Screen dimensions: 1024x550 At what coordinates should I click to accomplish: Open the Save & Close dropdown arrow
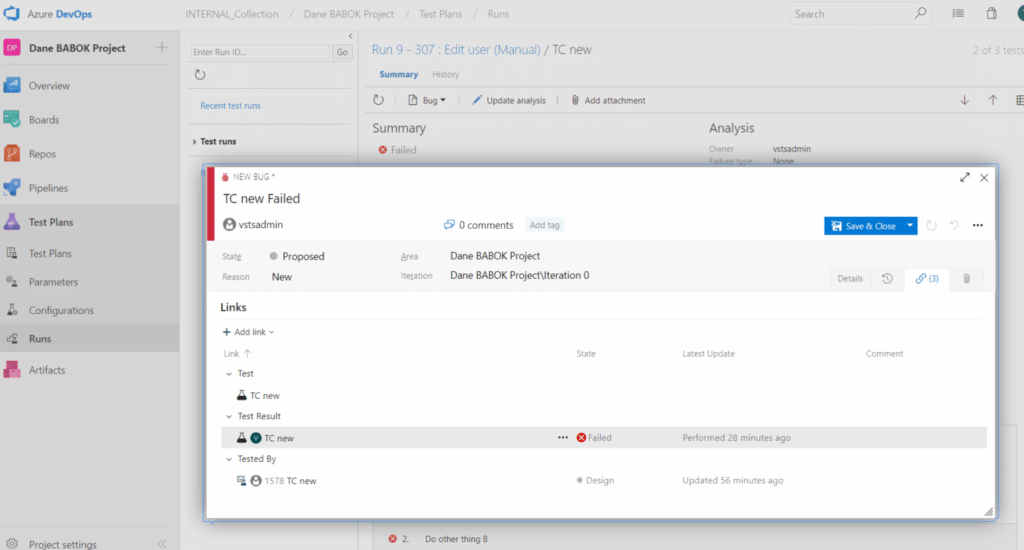click(x=910, y=226)
